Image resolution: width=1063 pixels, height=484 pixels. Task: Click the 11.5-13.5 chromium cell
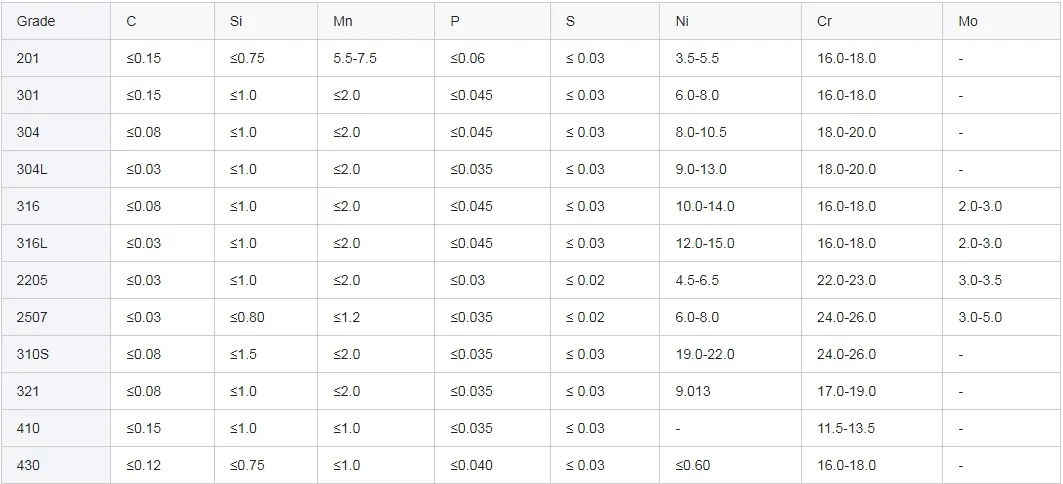[846, 428]
